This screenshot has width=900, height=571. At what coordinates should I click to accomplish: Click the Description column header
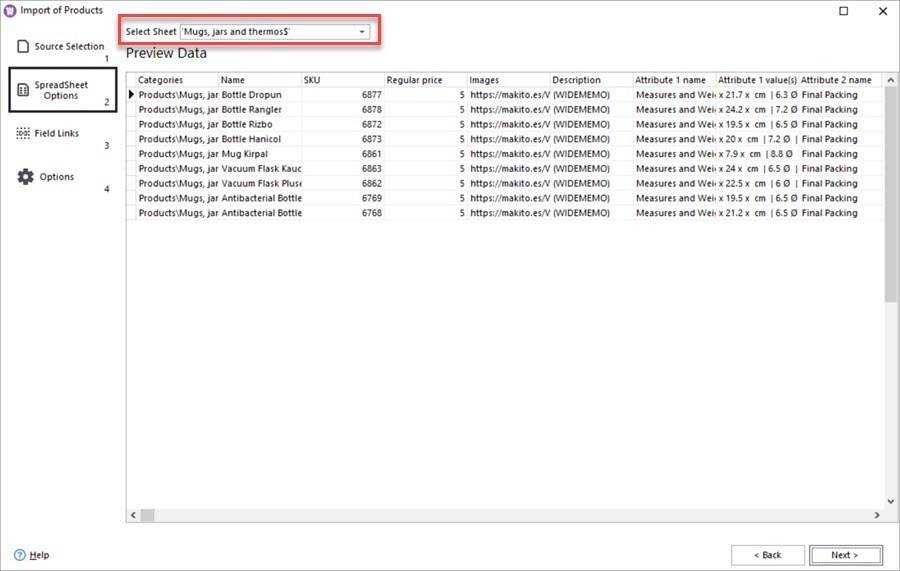(x=590, y=80)
